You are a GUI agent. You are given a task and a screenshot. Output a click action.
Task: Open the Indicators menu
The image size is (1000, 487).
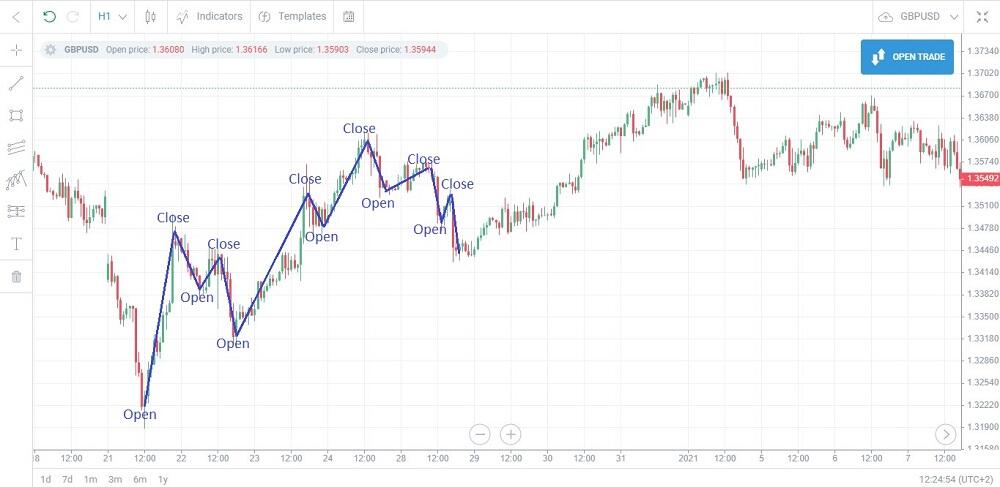209,17
